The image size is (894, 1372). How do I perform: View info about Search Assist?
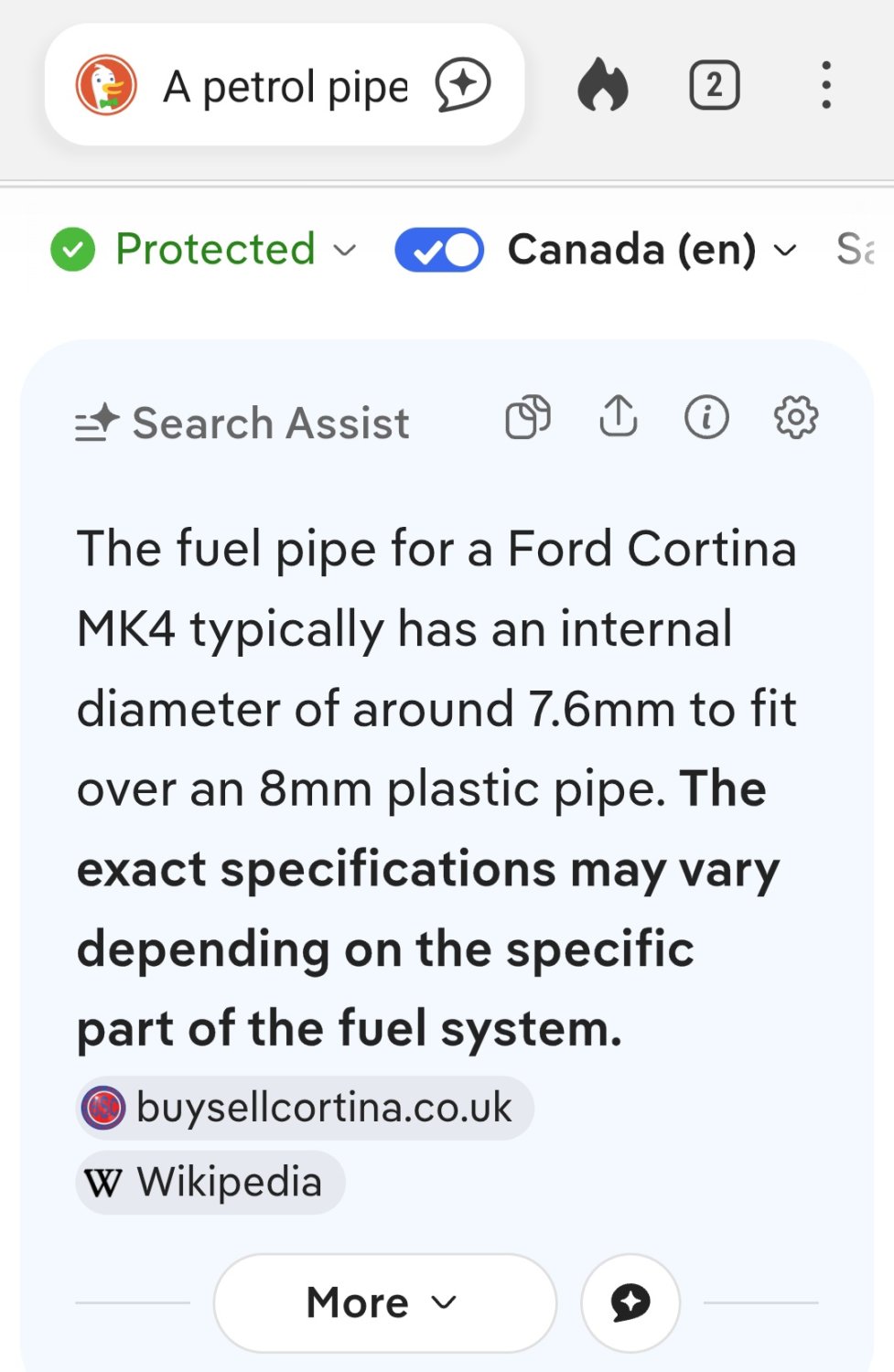pos(706,418)
